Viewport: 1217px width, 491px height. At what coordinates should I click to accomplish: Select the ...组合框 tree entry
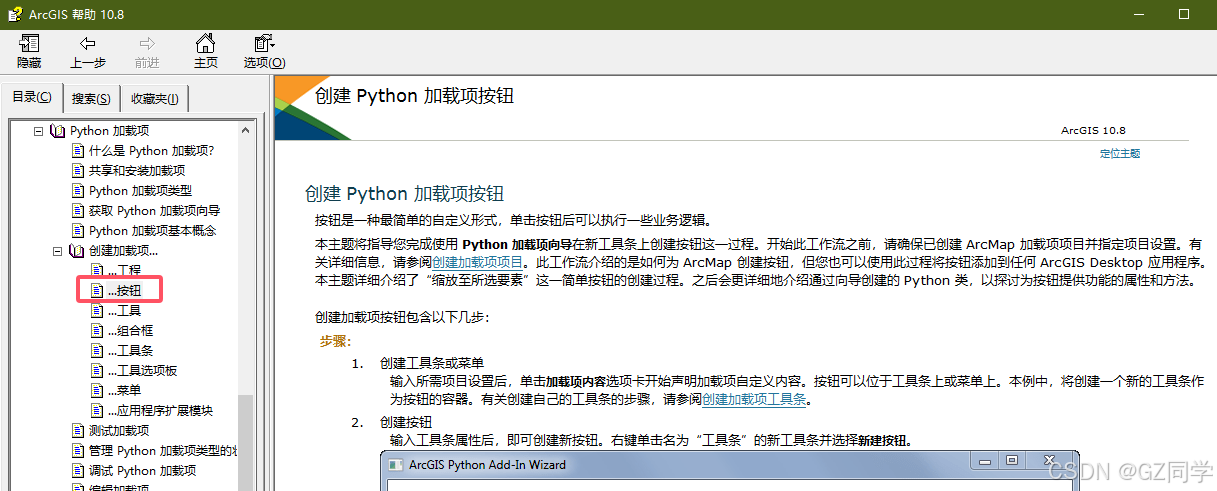[x=130, y=331]
